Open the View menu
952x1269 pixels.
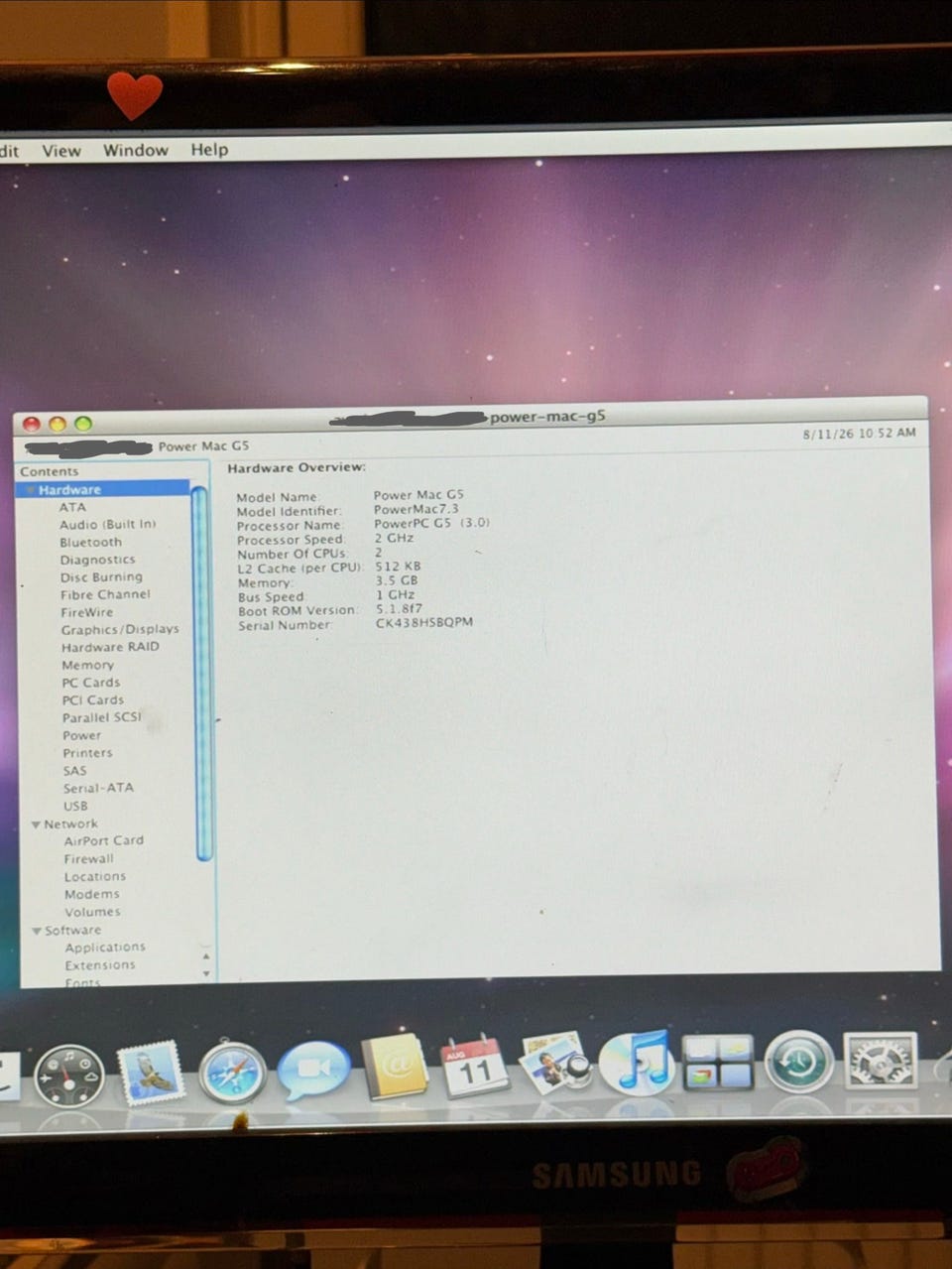(61, 151)
